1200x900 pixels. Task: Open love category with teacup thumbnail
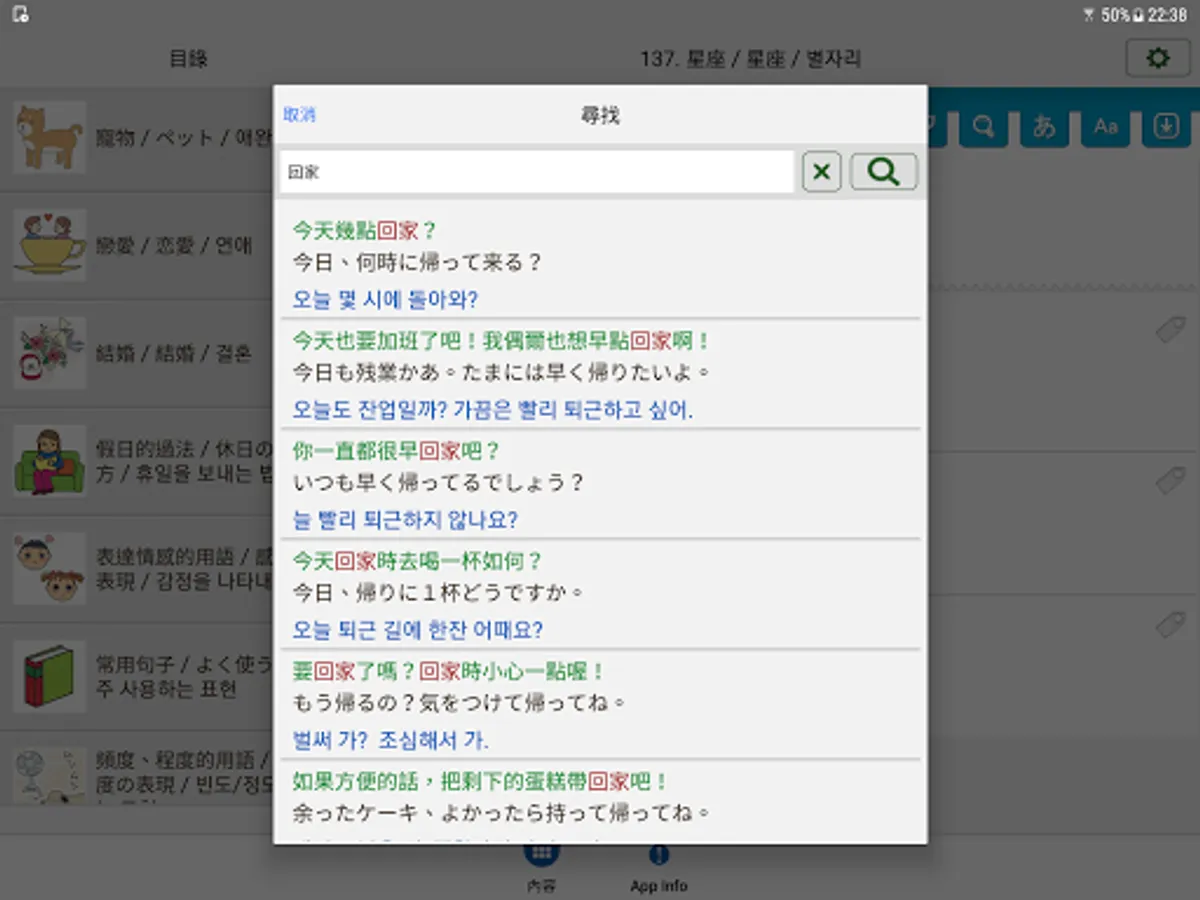click(137, 246)
